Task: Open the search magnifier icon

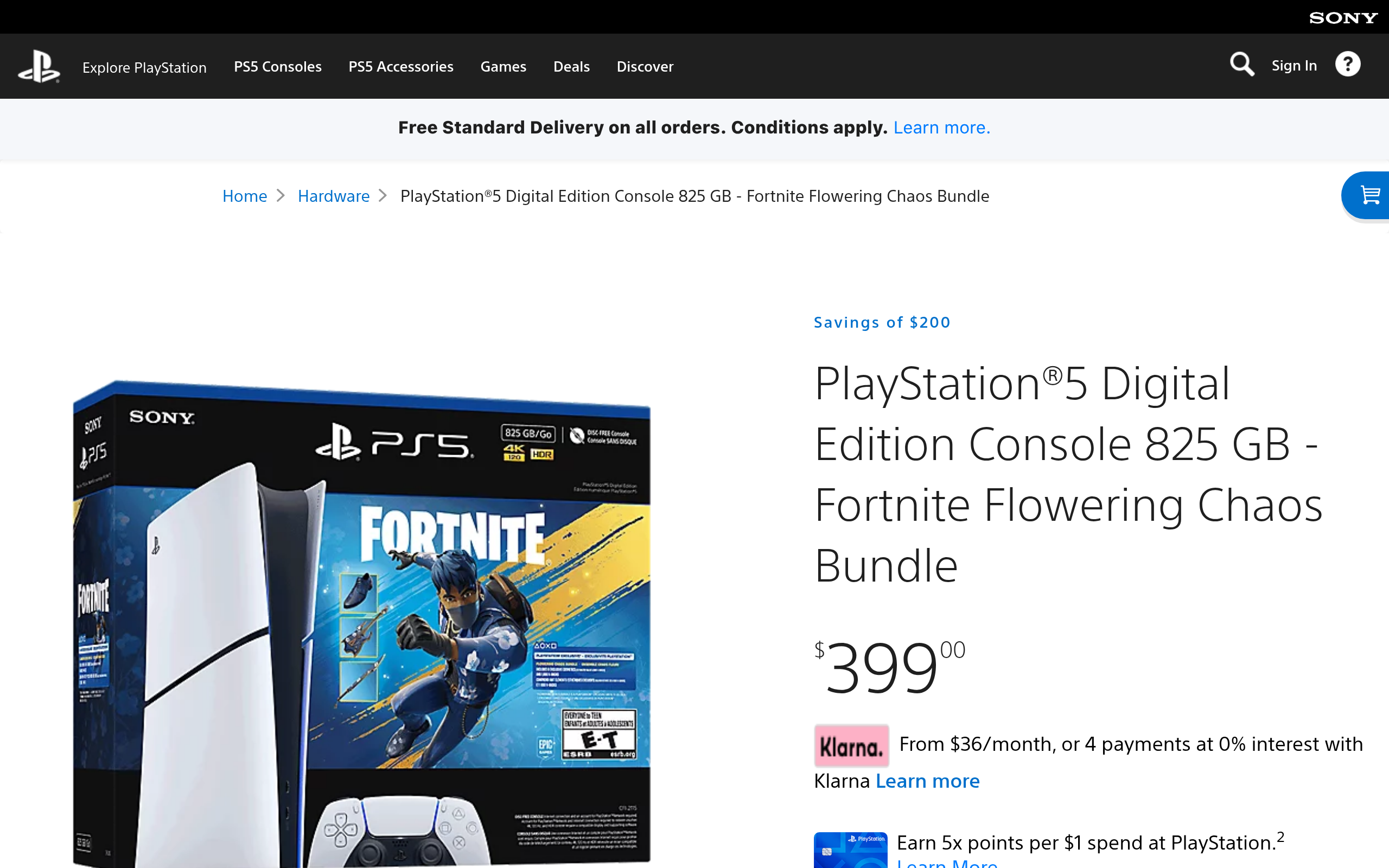Action: pyautogui.click(x=1241, y=65)
